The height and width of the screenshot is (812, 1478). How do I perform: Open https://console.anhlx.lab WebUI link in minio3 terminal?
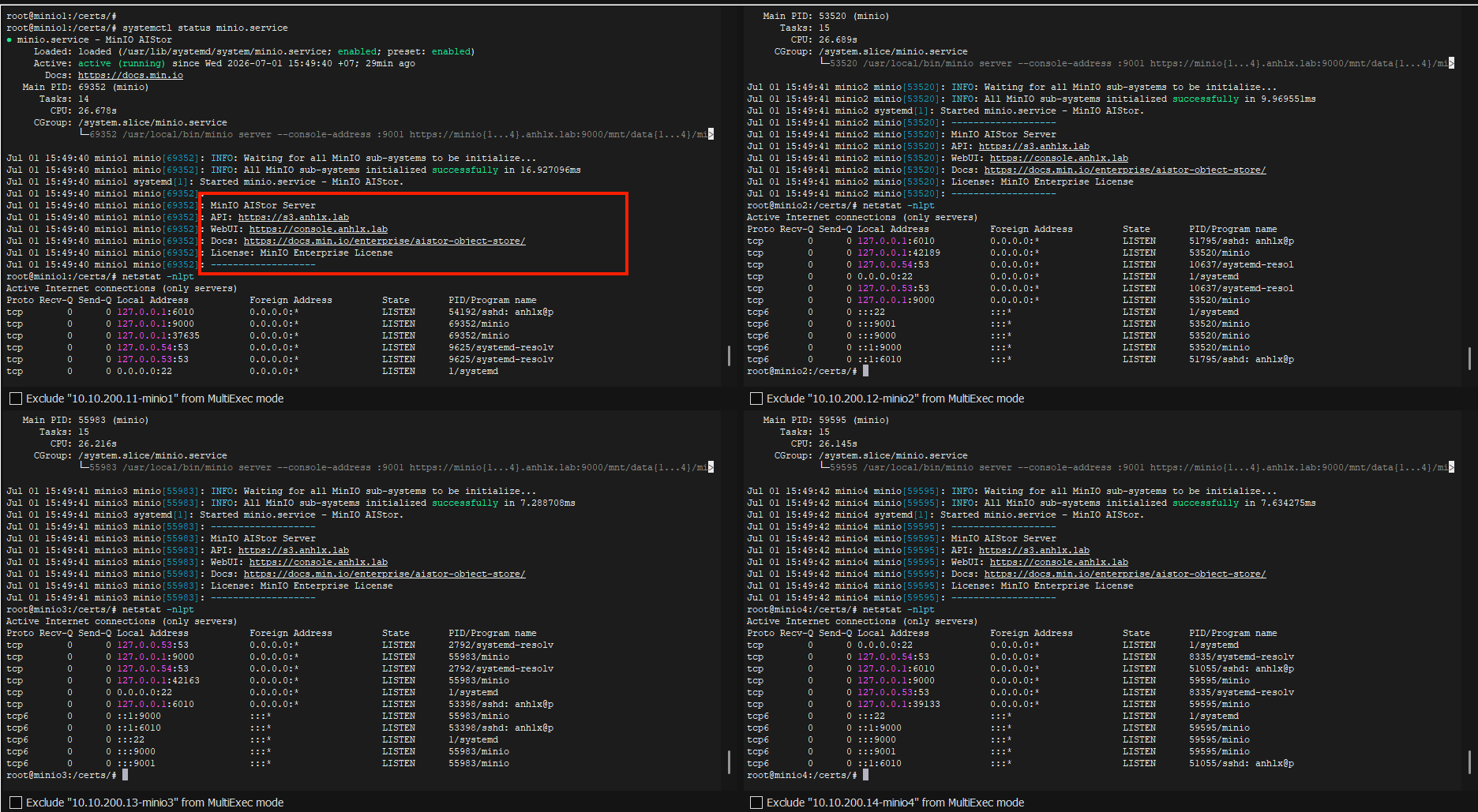pos(318,563)
